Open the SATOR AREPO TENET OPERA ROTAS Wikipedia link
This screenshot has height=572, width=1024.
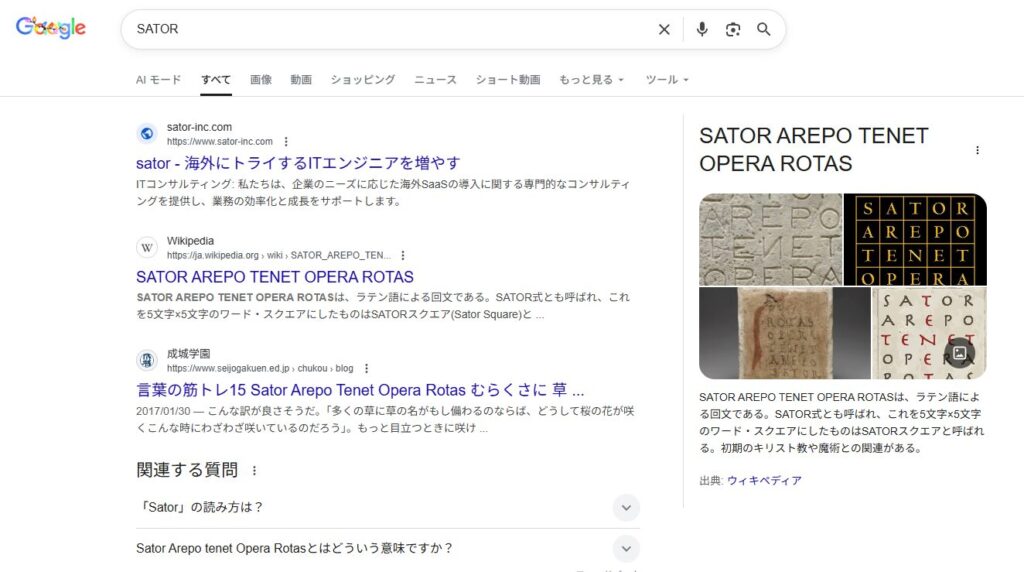pyautogui.click(x=275, y=277)
